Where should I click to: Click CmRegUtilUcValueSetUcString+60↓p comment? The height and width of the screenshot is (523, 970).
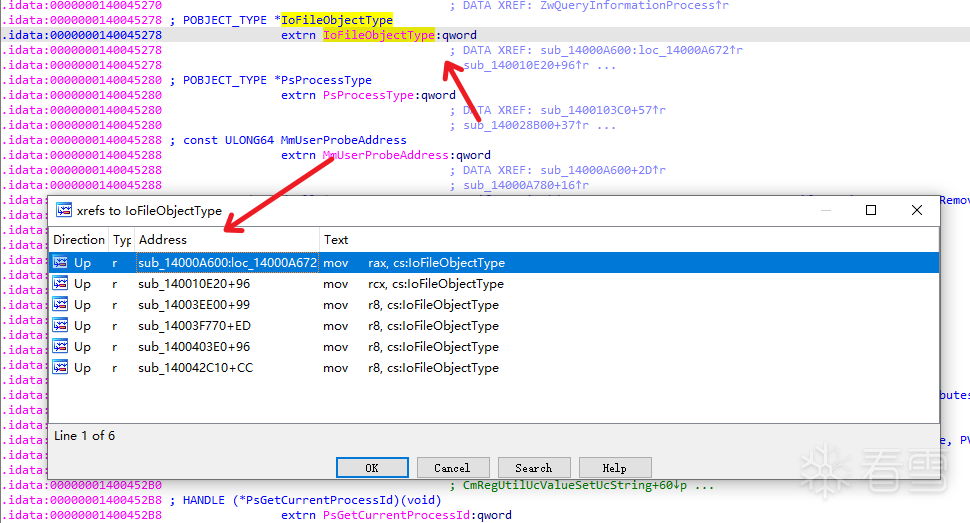[575, 485]
